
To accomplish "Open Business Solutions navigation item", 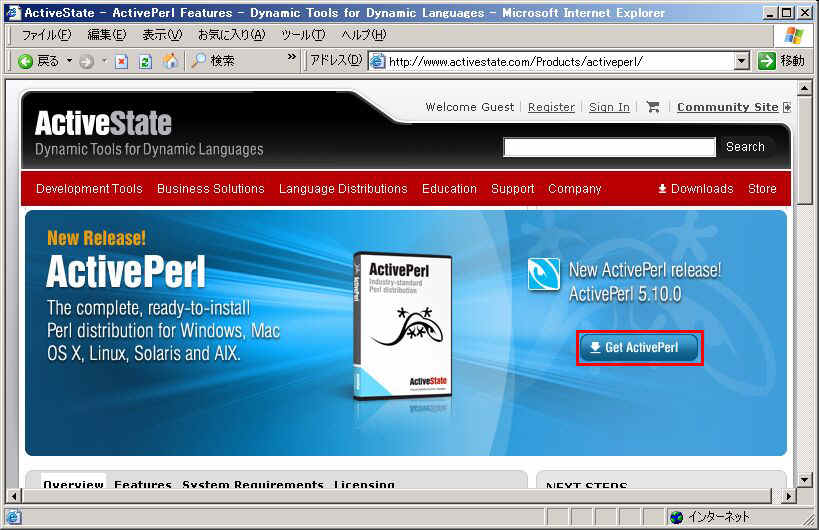I will [210, 189].
